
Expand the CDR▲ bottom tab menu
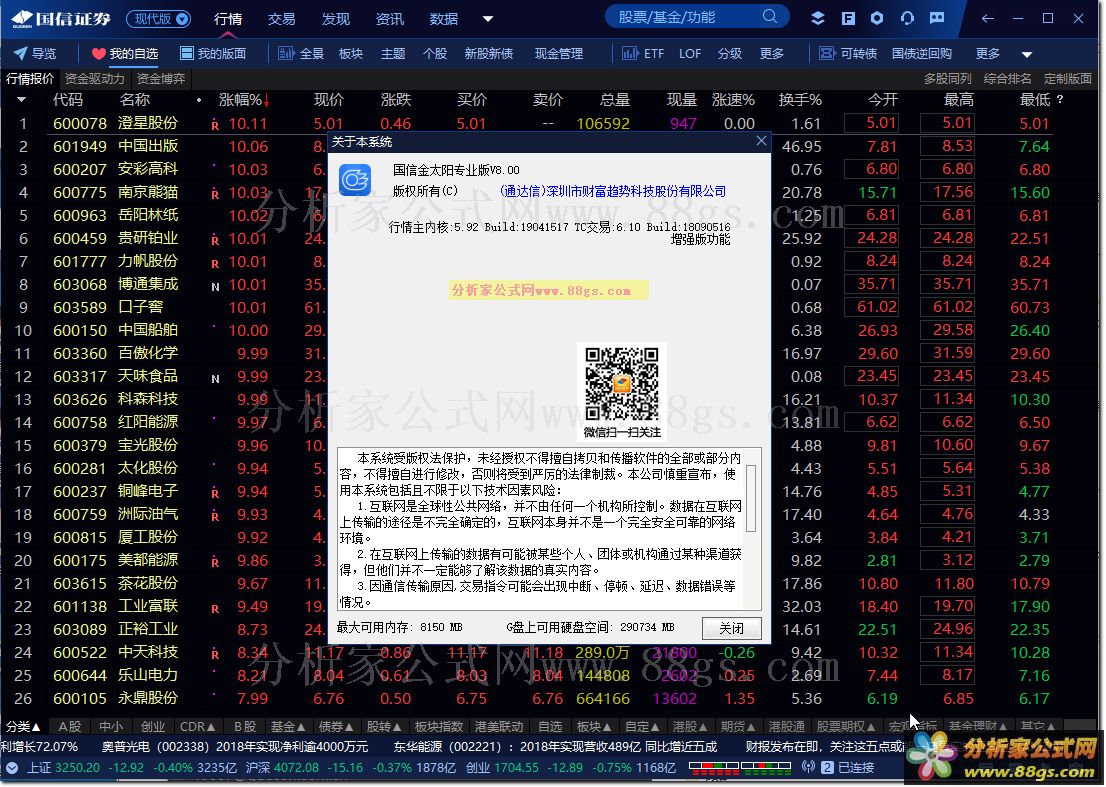coord(197,726)
